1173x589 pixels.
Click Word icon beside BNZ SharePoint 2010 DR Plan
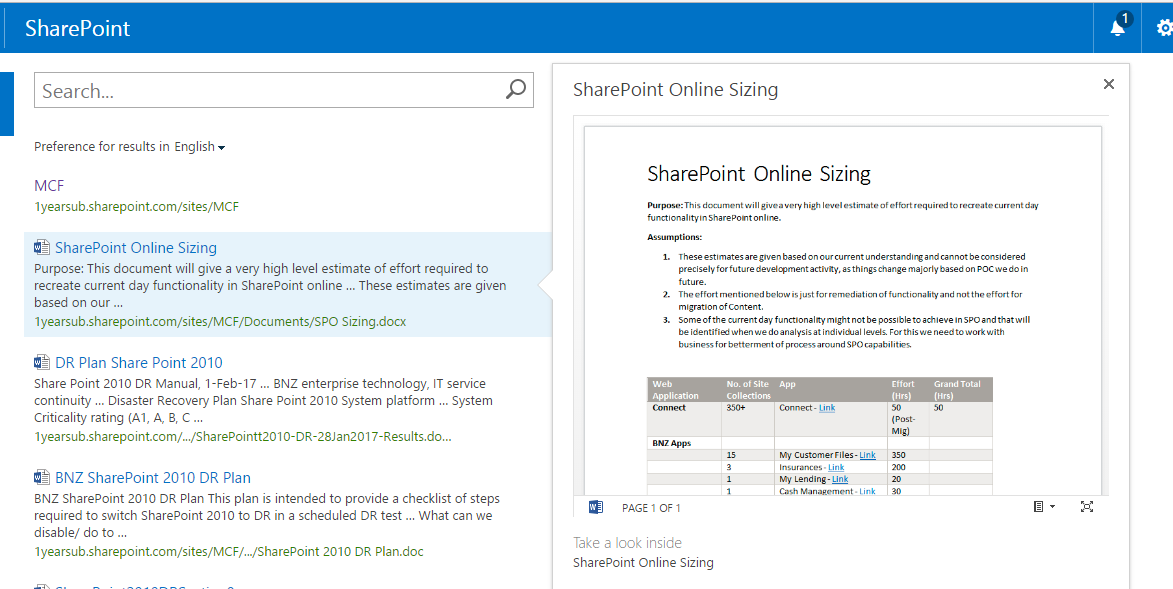[x=42, y=477]
